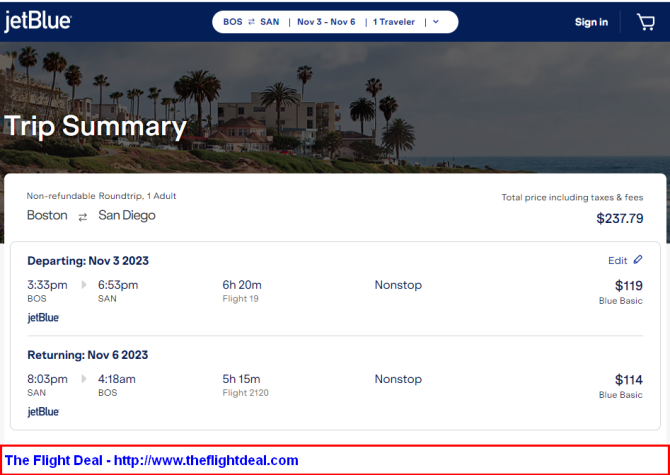Click the $114 fare price
Screen dimensions: 670x475
pyautogui.click(x=629, y=379)
